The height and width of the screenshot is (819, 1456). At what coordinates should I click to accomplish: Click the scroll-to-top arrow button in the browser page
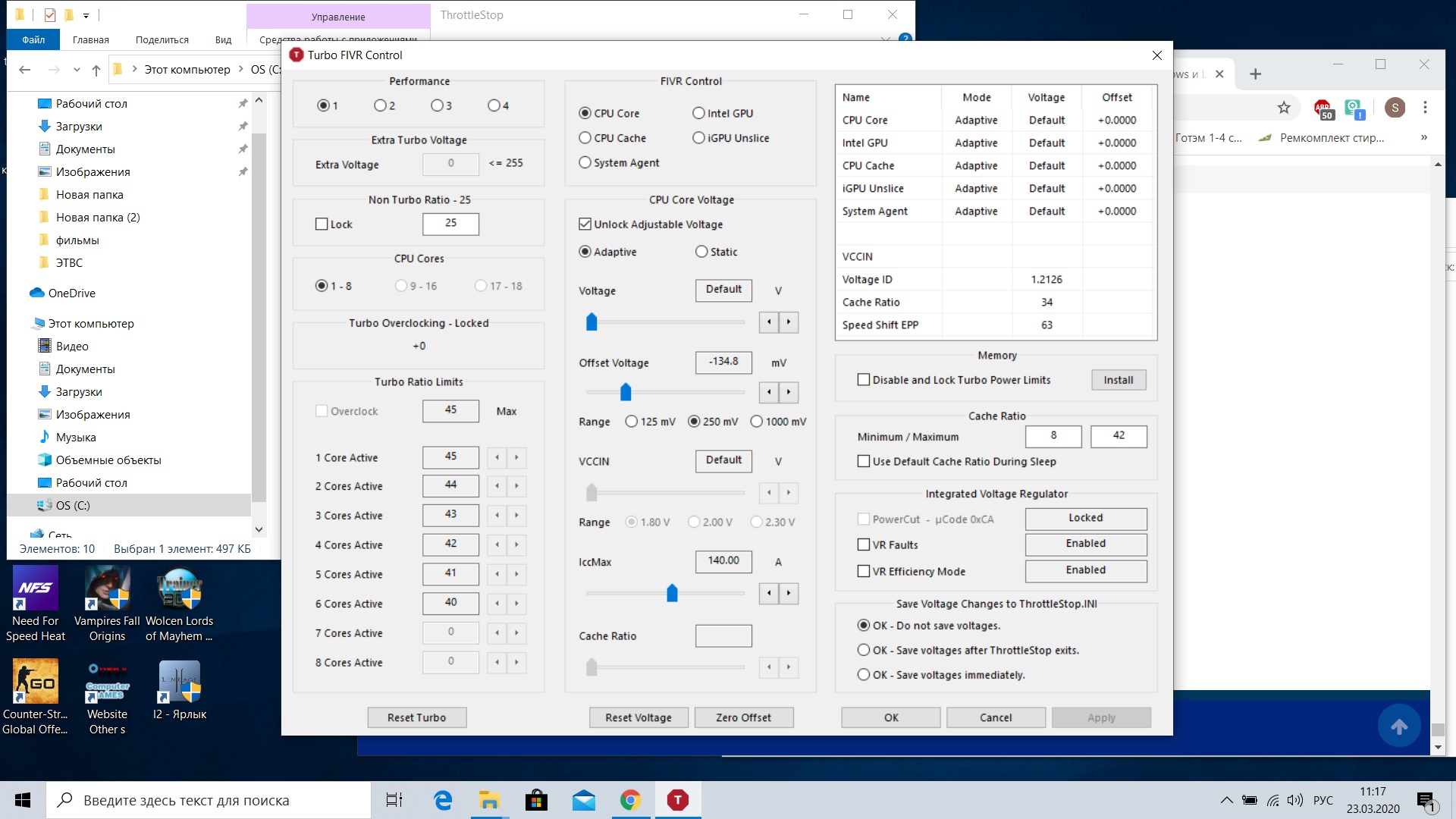coord(1399,726)
